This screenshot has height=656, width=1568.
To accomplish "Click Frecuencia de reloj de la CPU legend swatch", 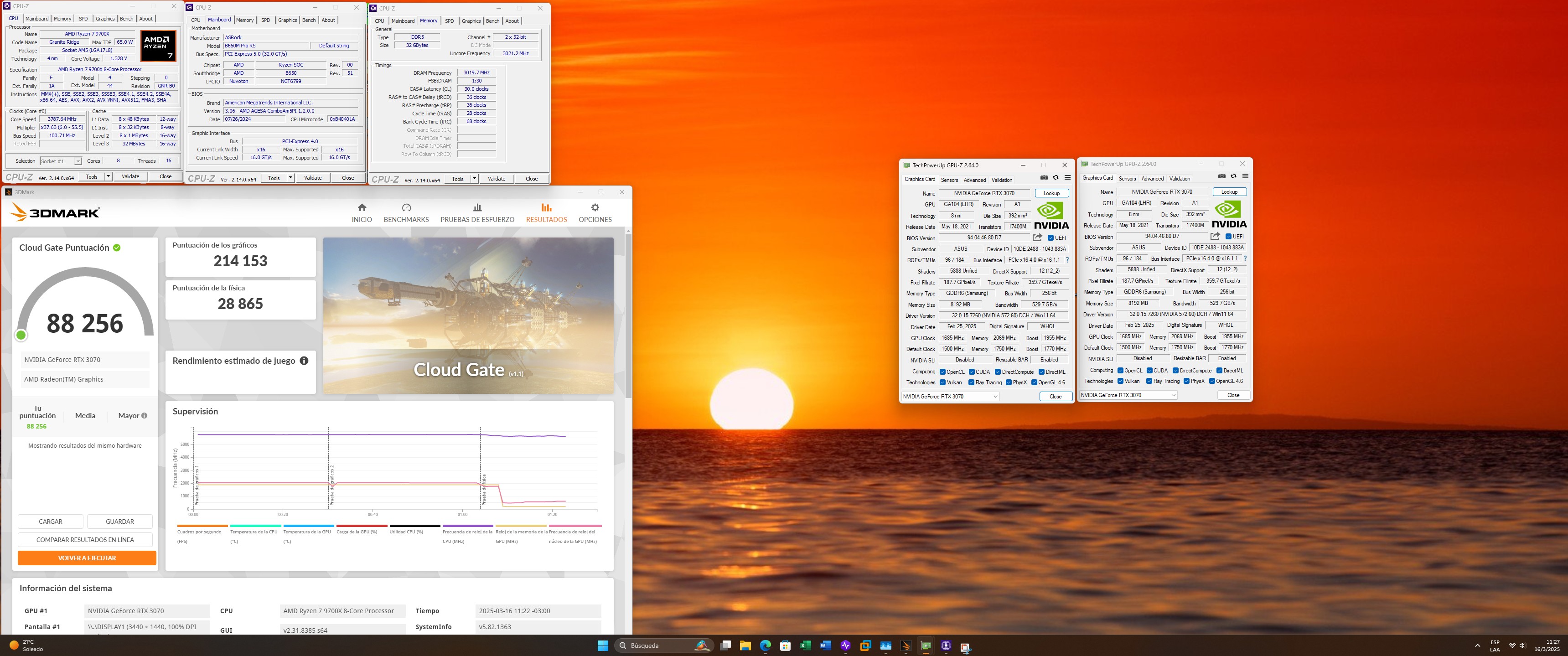I will pos(467,526).
